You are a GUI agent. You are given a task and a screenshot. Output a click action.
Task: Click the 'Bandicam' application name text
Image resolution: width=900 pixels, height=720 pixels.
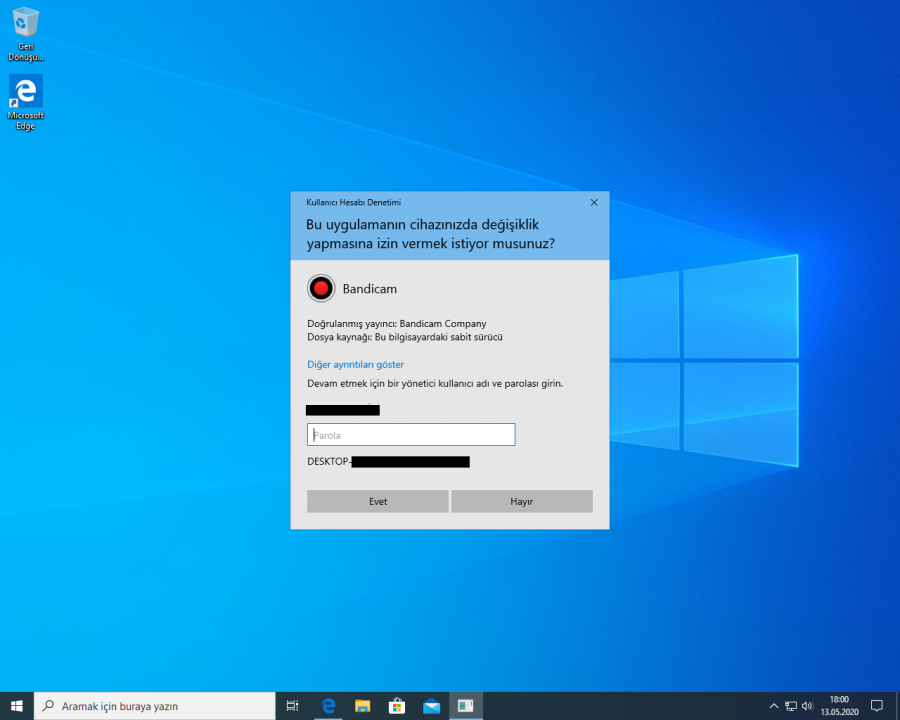tap(370, 289)
